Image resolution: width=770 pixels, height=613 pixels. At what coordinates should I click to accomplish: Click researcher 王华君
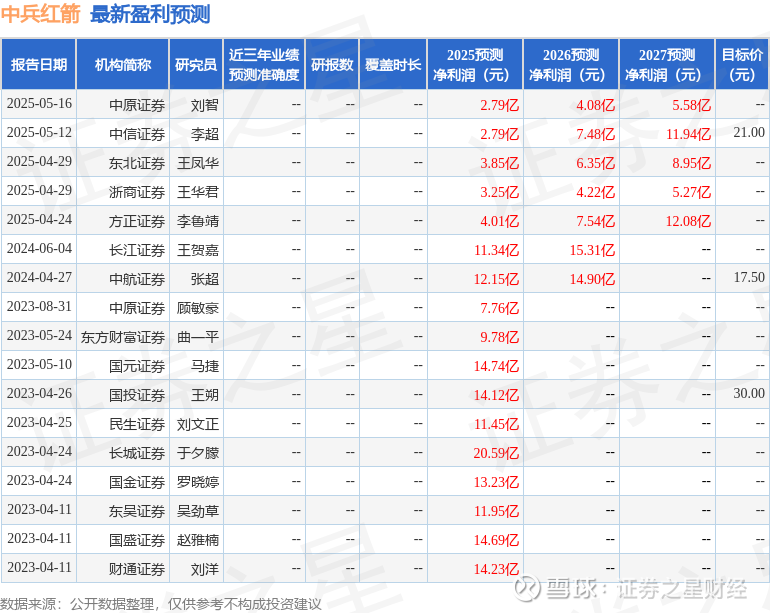(x=198, y=192)
